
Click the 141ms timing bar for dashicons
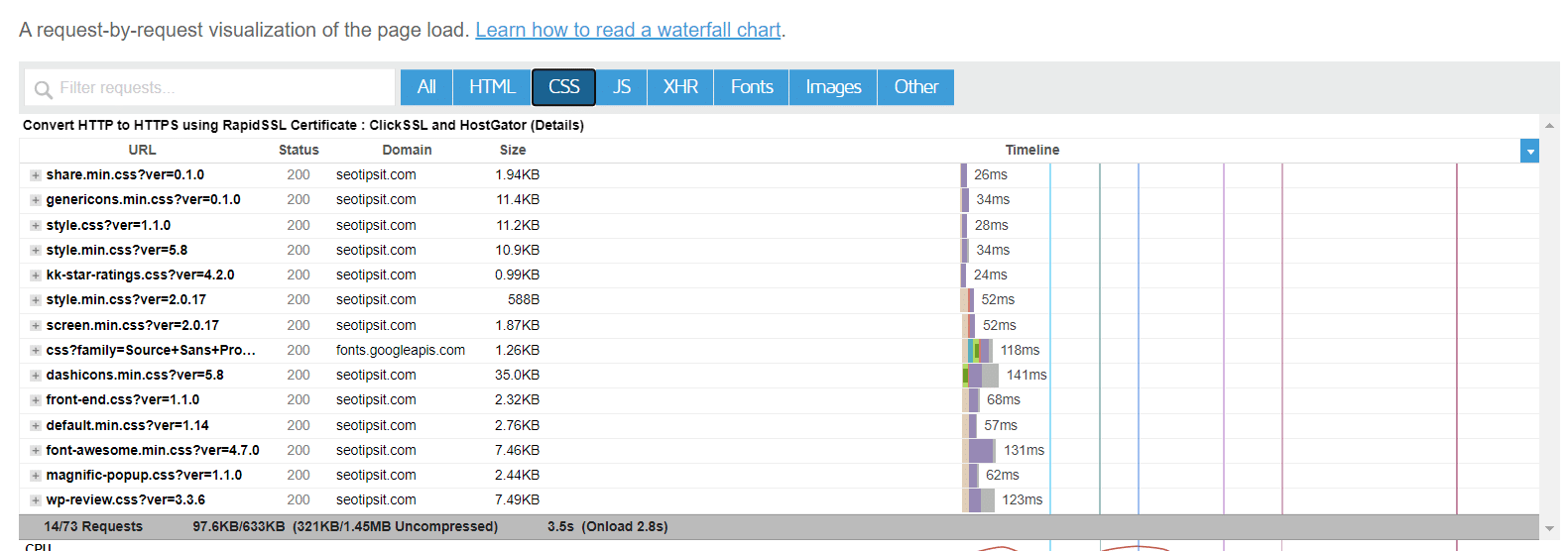coord(981,375)
